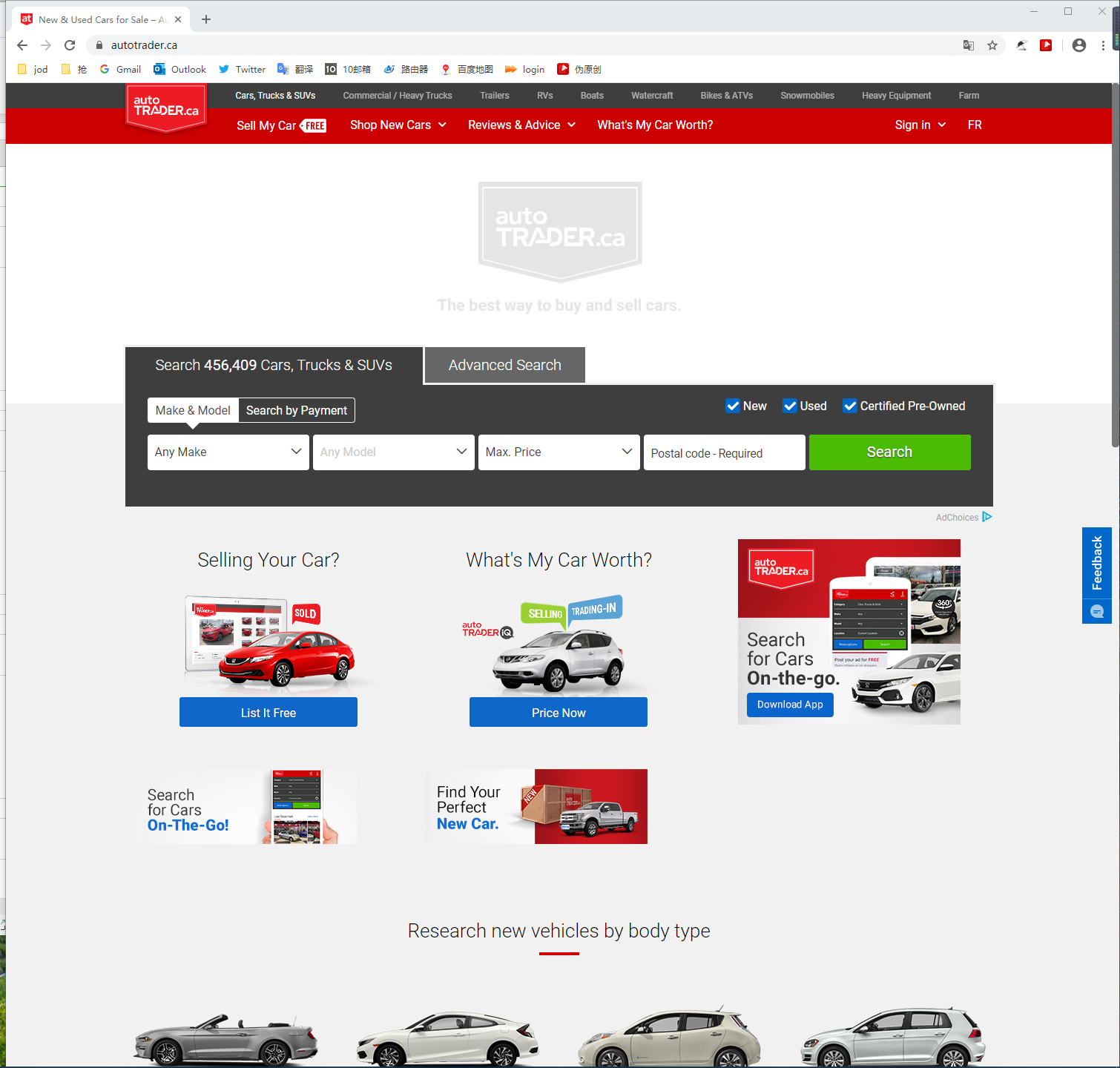Click the Postal code input field
This screenshot has height=1068, width=1120.
point(724,453)
